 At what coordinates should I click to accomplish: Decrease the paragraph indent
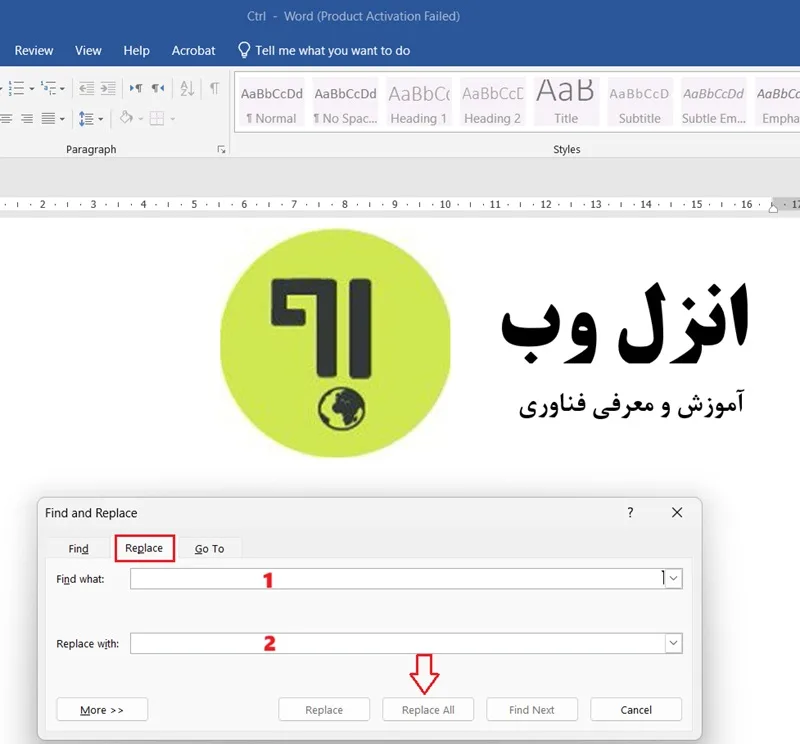pos(86,88)
